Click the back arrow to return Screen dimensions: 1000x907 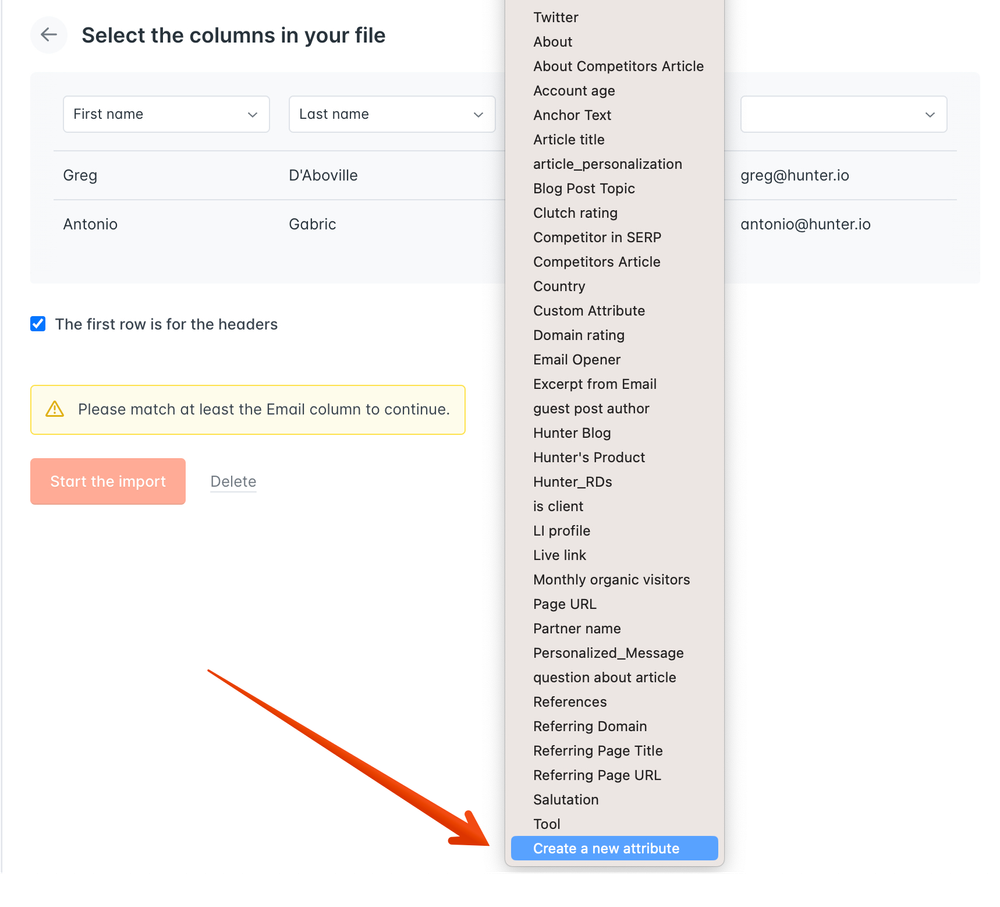point(48,35)
